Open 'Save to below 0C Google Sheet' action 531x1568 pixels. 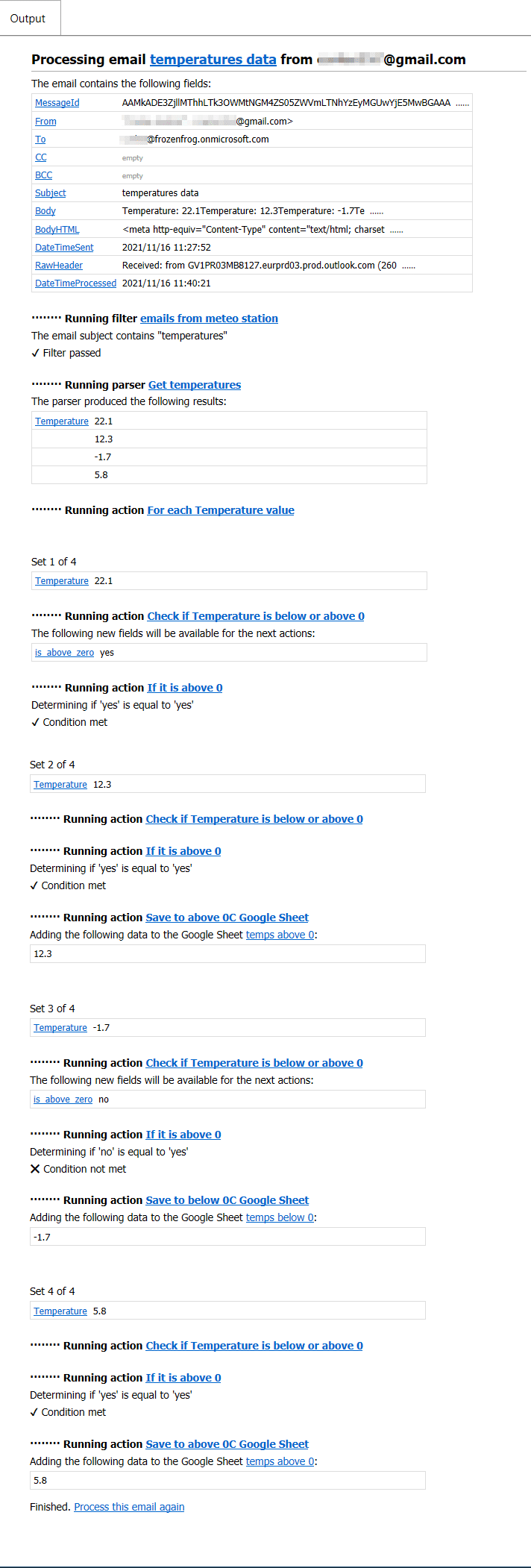click(x=226, y=1199)
